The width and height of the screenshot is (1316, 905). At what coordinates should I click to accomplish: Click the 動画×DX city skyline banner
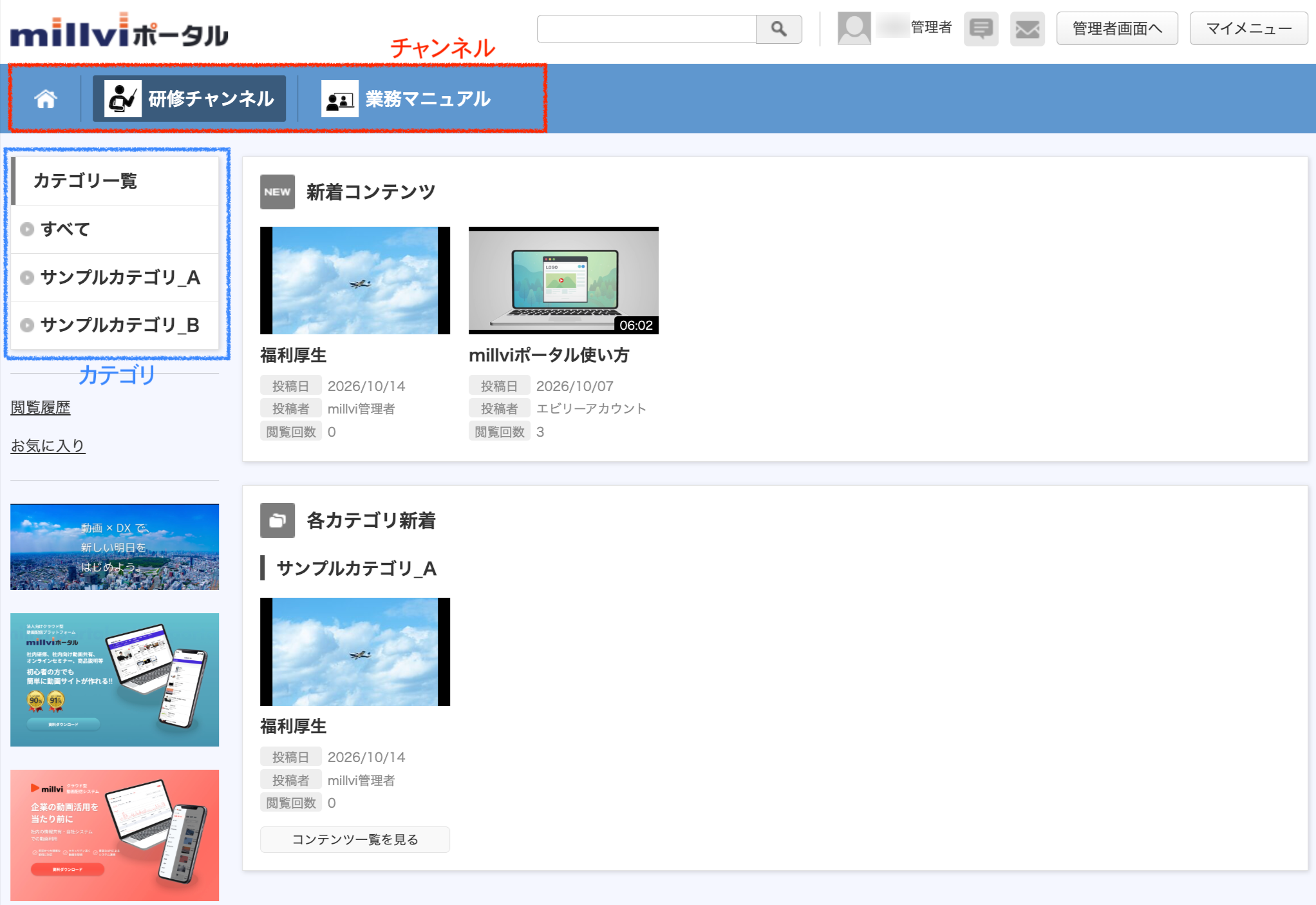point(115,547)
